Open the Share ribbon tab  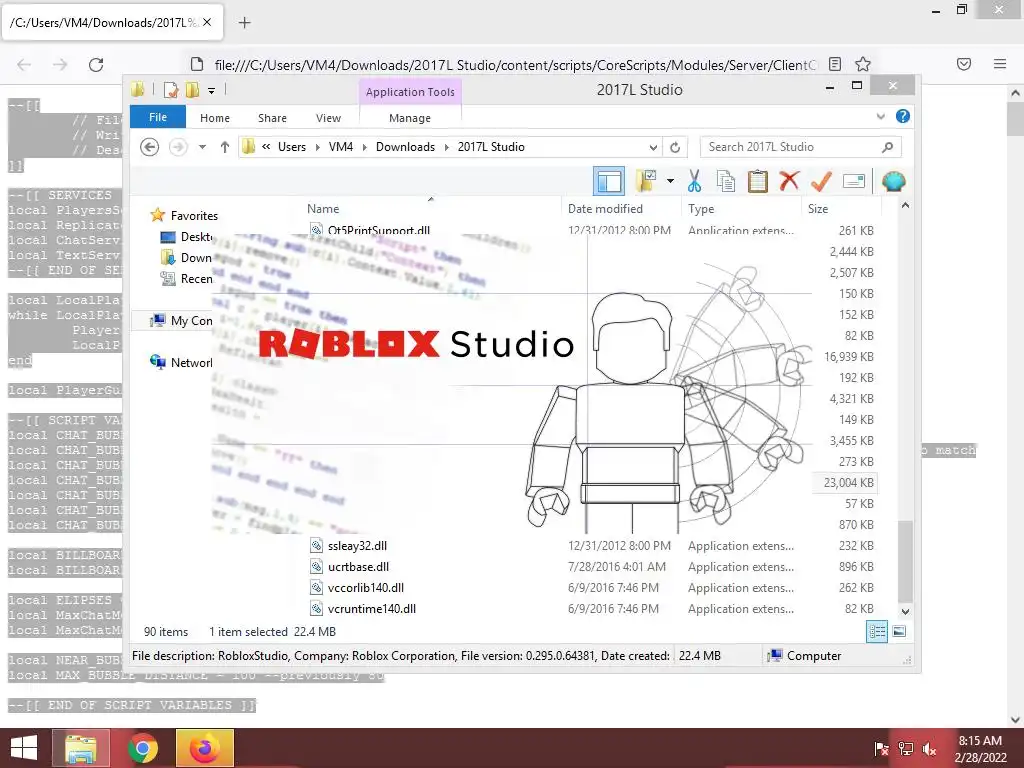pyautogui.click(x=272, y=118)
